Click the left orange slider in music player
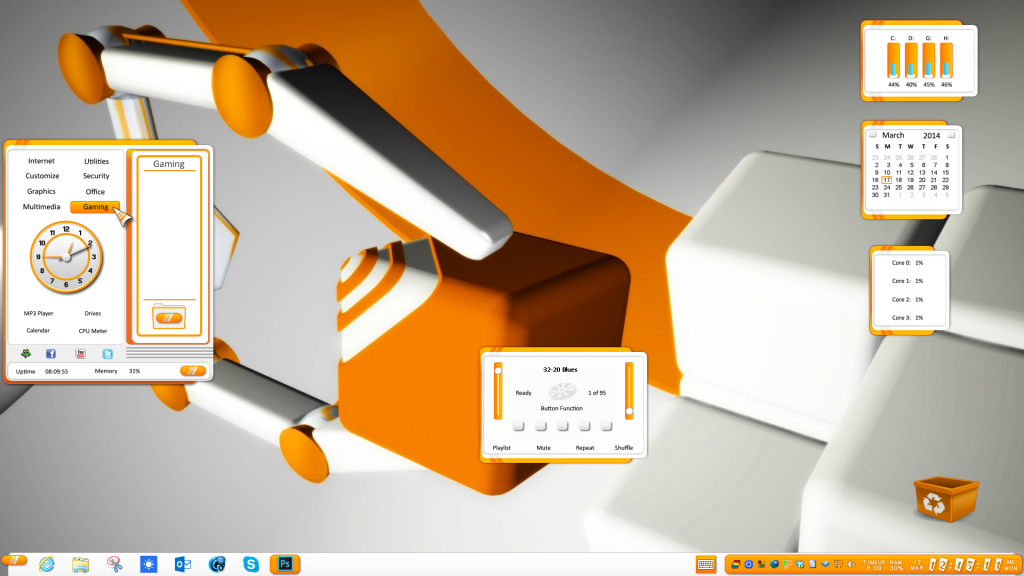Screen dimensions: 1024x576 click(498, 391)
